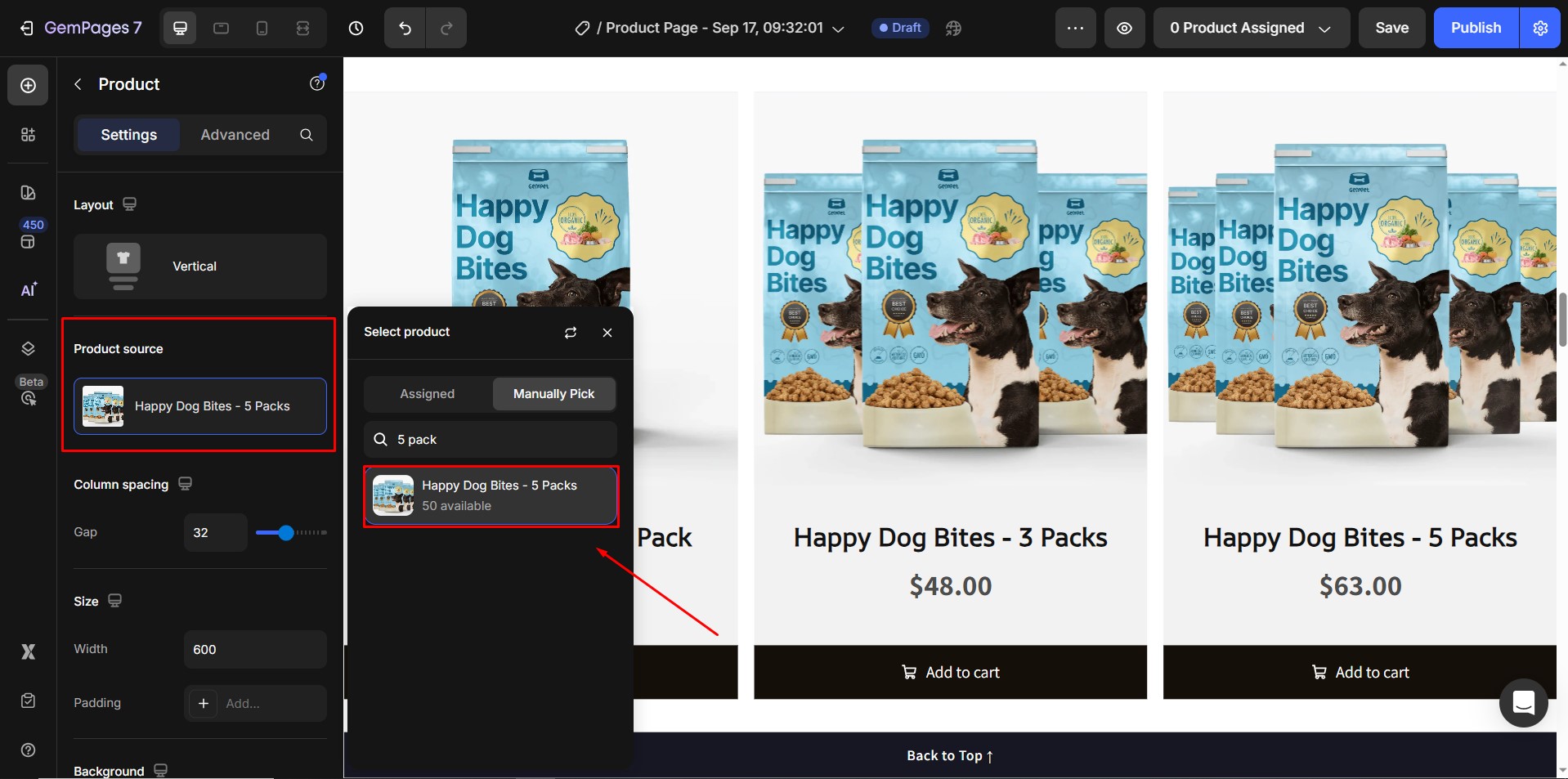Adjust the Gap slider handle
Screen dimensions: 1568x779
285,533
